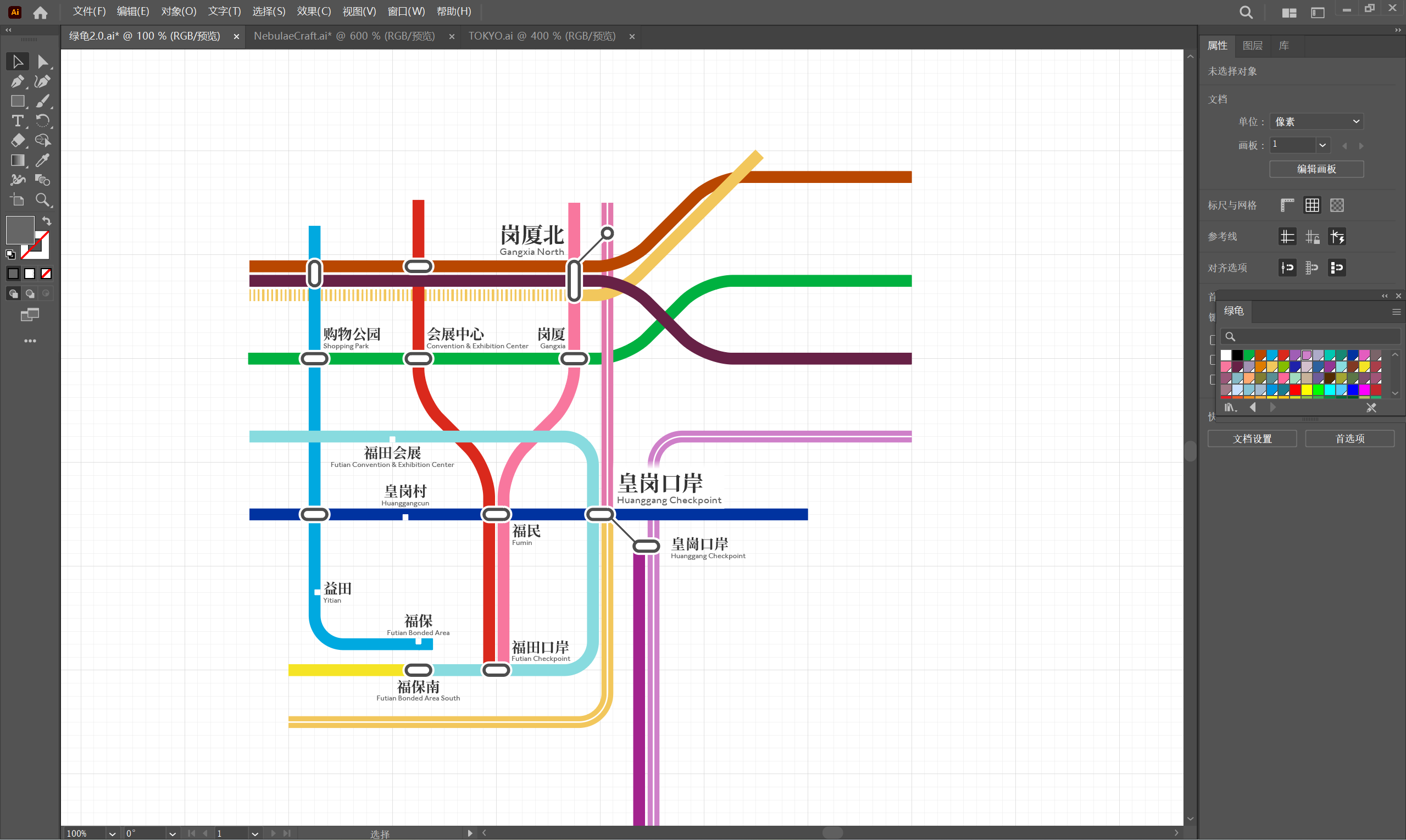
Task: Swap fill and stroke colors
Action: (47, 221)
